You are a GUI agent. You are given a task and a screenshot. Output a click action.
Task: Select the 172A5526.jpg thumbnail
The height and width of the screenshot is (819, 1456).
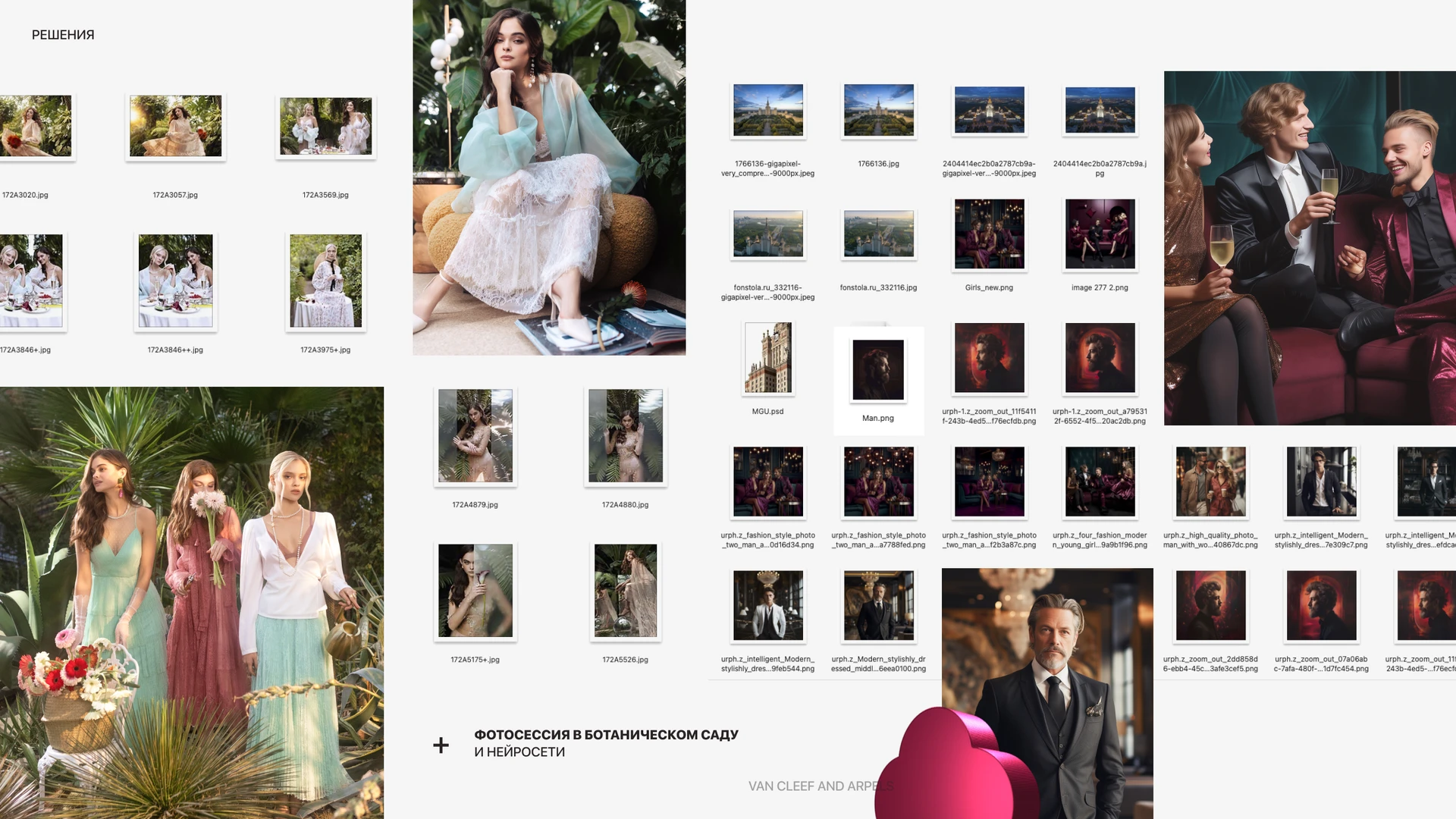click(x=626, y=591)
